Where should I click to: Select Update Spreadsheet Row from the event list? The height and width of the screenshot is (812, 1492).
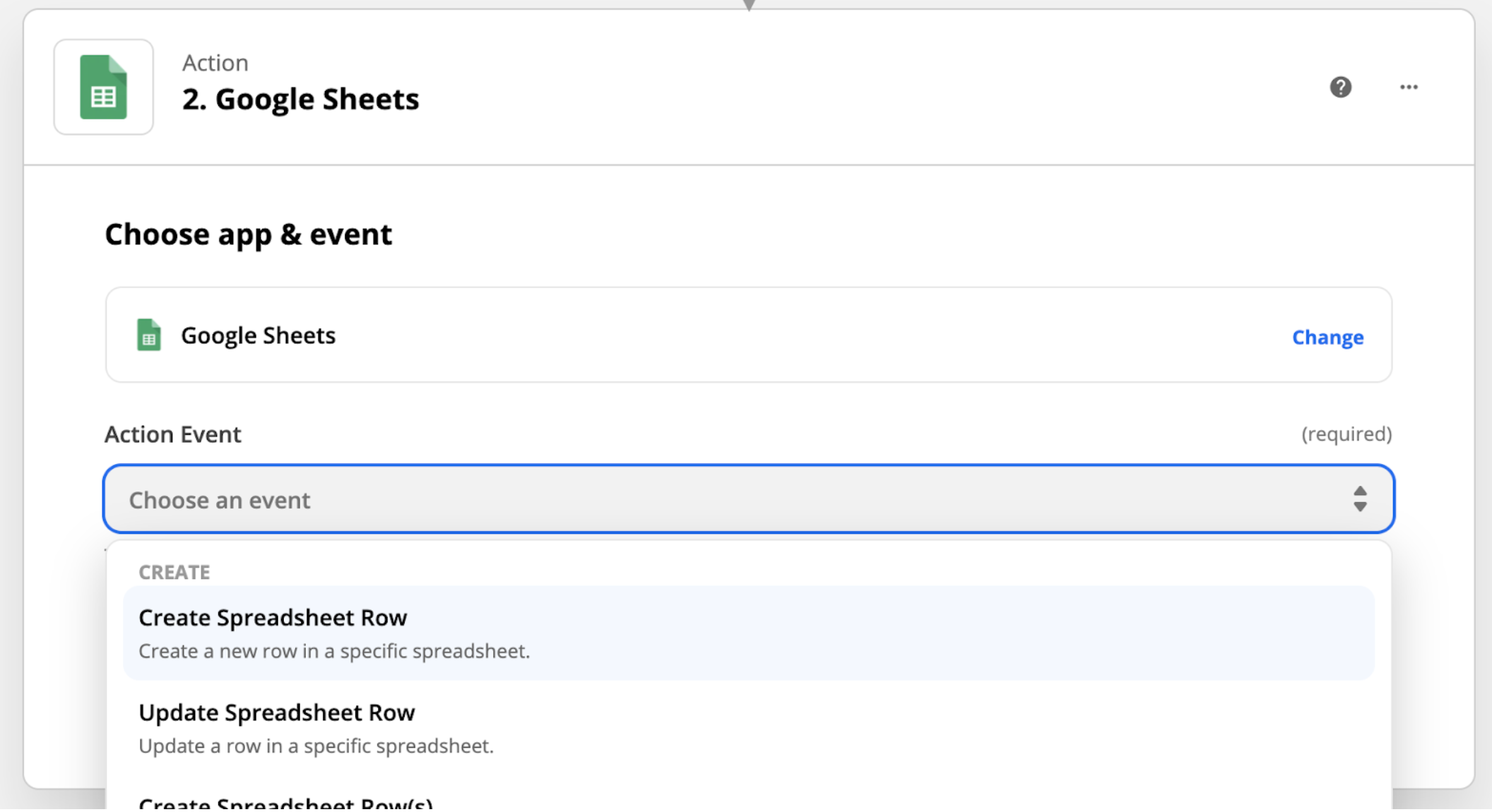277,712
